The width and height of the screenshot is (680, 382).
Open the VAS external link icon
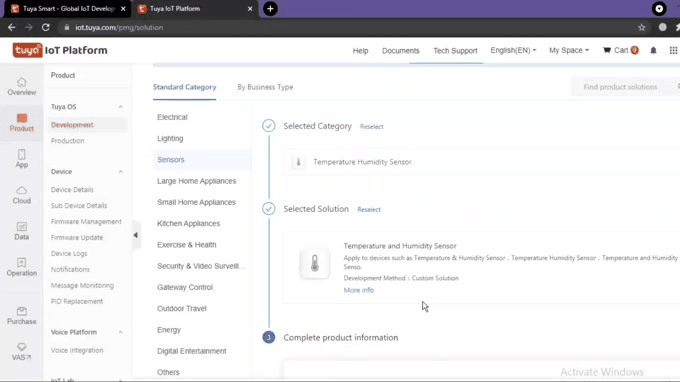pos(22,351)
